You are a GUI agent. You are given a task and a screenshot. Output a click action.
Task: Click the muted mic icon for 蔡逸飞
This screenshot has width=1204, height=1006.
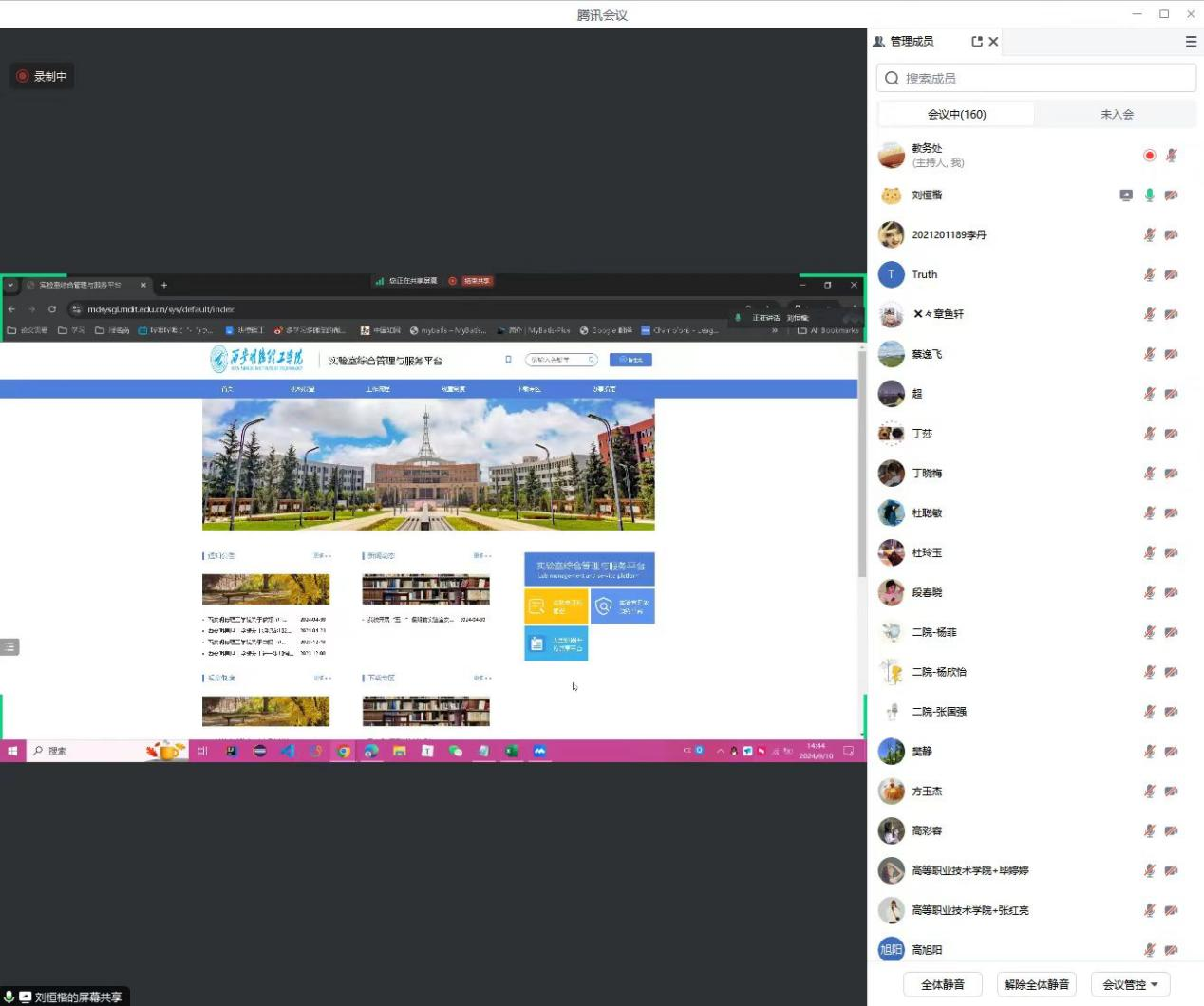click(1149, 354)
